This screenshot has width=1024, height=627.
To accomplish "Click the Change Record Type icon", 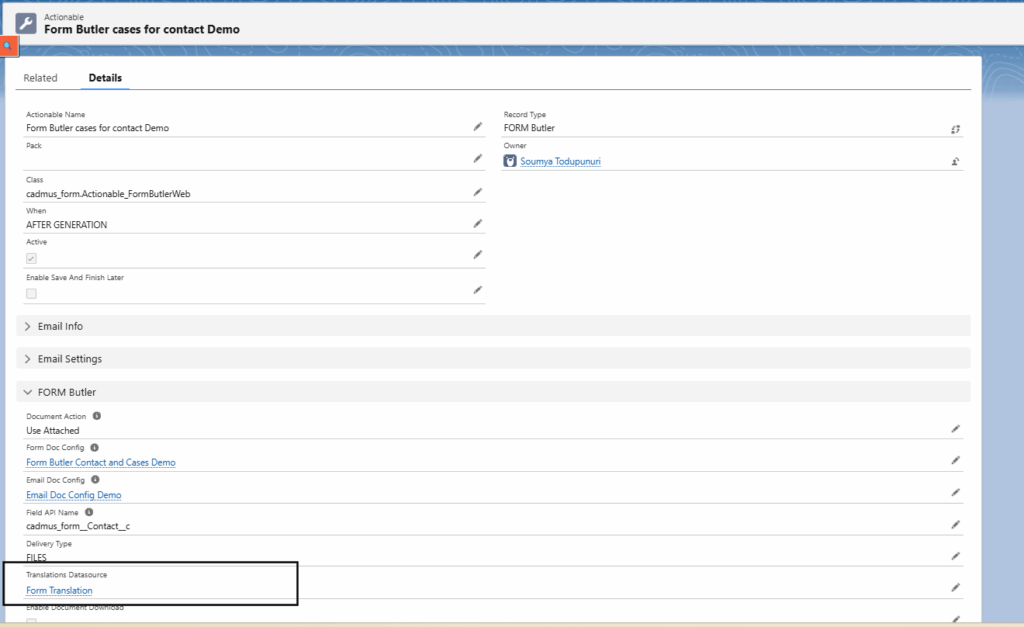I will (x=955, y=129).
